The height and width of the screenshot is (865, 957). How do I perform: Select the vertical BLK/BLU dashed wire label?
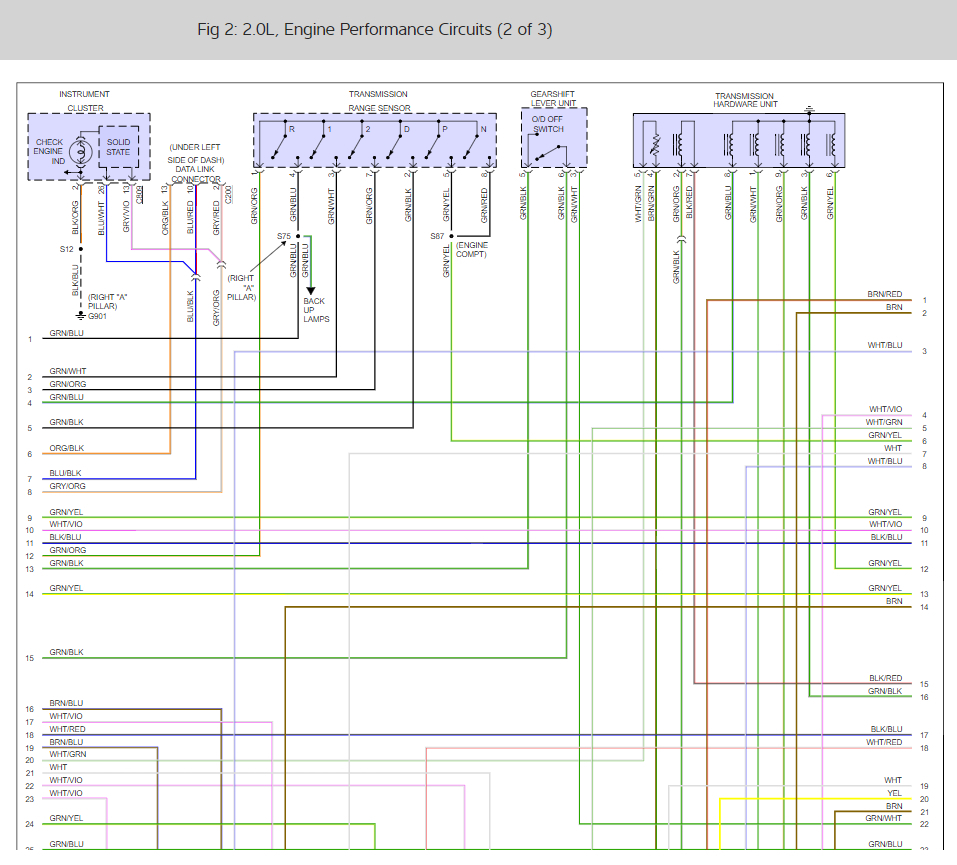[76, 280]
